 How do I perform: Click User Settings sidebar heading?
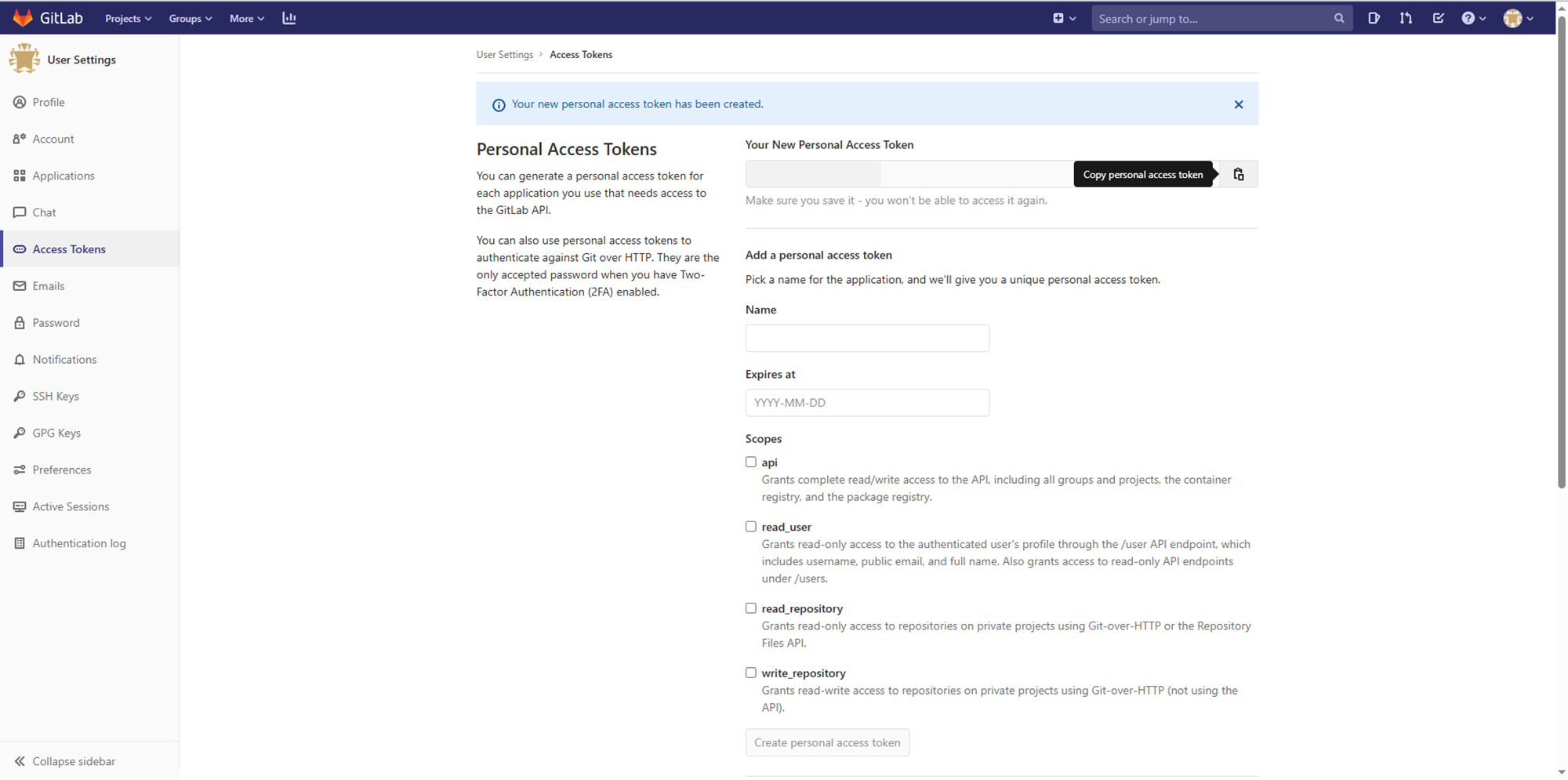click(x=82, y=60)
